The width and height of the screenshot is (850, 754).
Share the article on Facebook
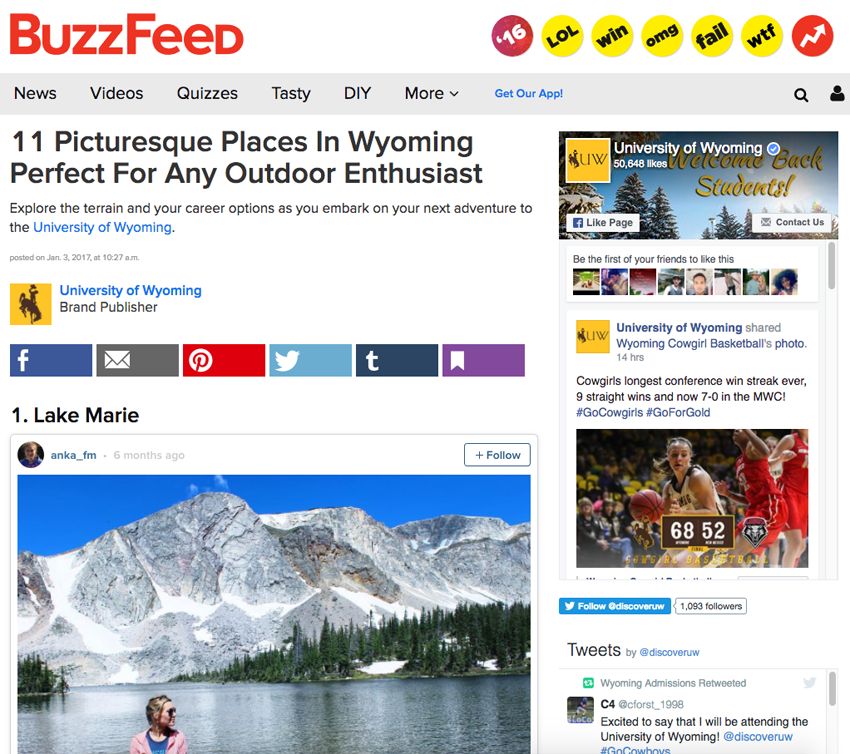(51, 360)
